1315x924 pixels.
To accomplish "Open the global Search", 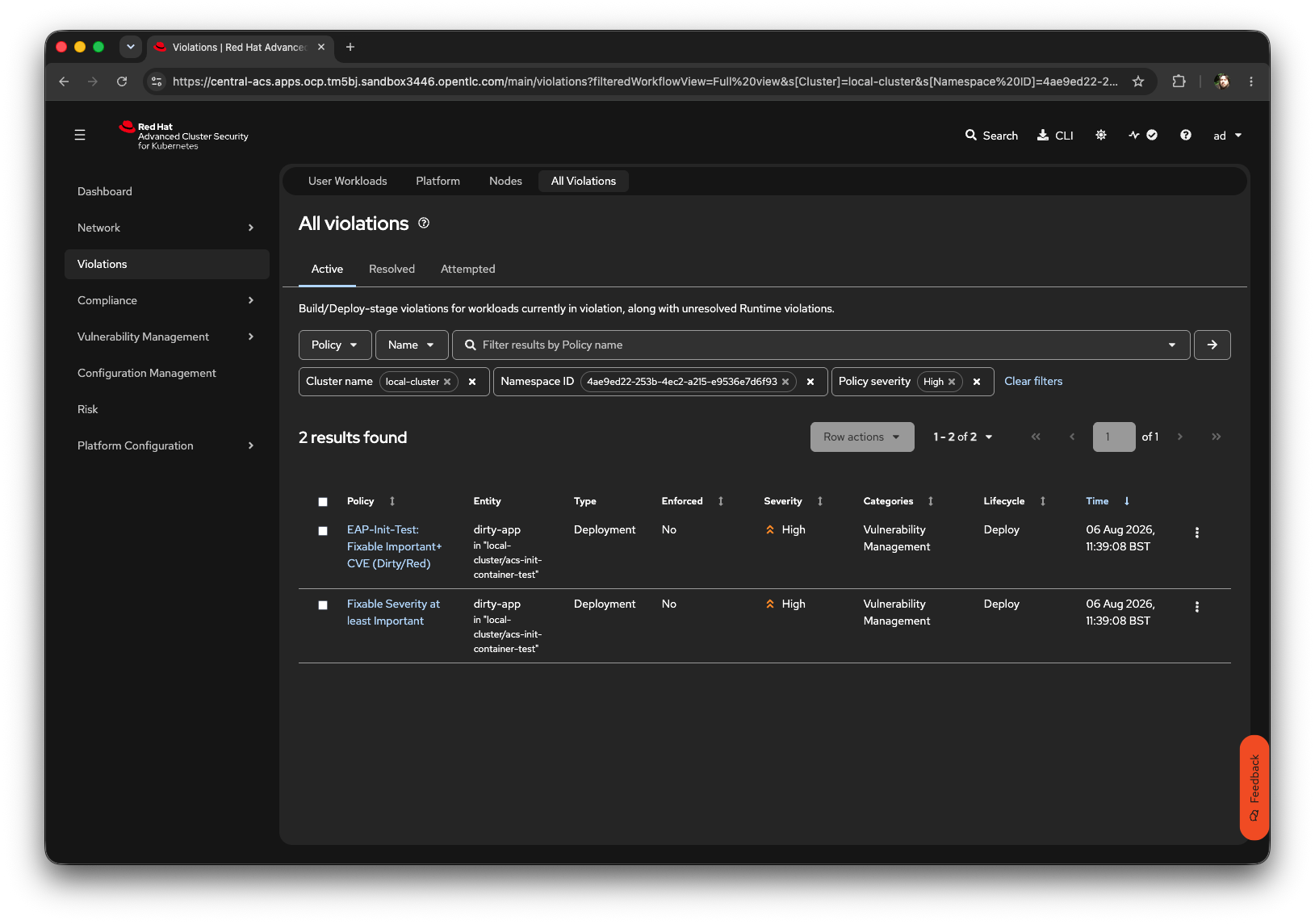I will [991, 136].
